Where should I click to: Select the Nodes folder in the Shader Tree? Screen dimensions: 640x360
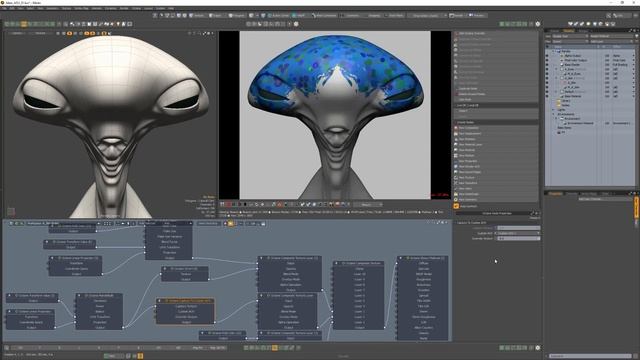(x=565, y=105)
